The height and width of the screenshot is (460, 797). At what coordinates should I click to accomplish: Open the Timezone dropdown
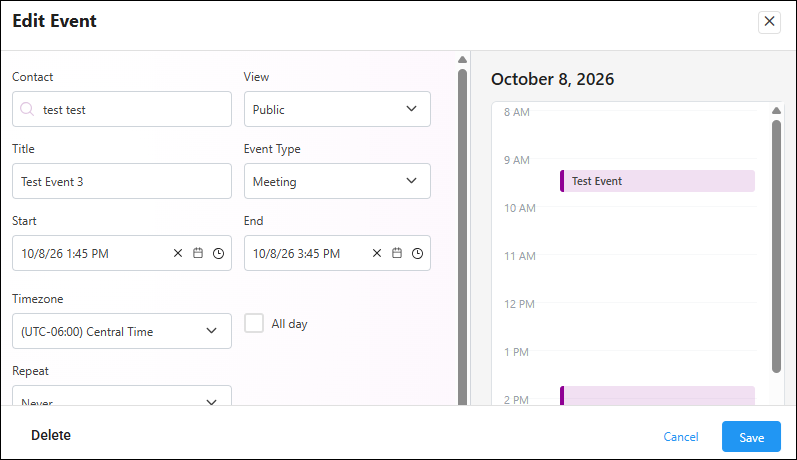(122, 331)
